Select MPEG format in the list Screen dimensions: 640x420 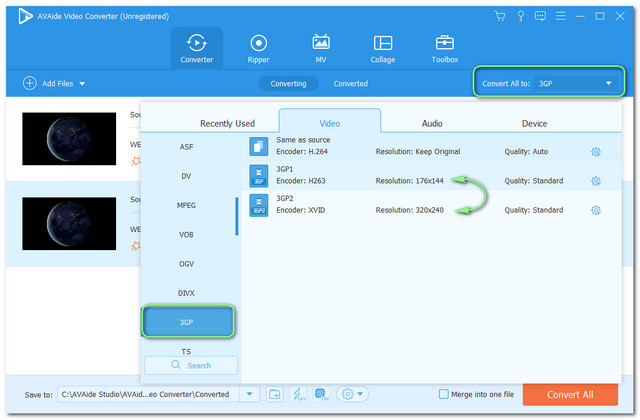point(186,205)
